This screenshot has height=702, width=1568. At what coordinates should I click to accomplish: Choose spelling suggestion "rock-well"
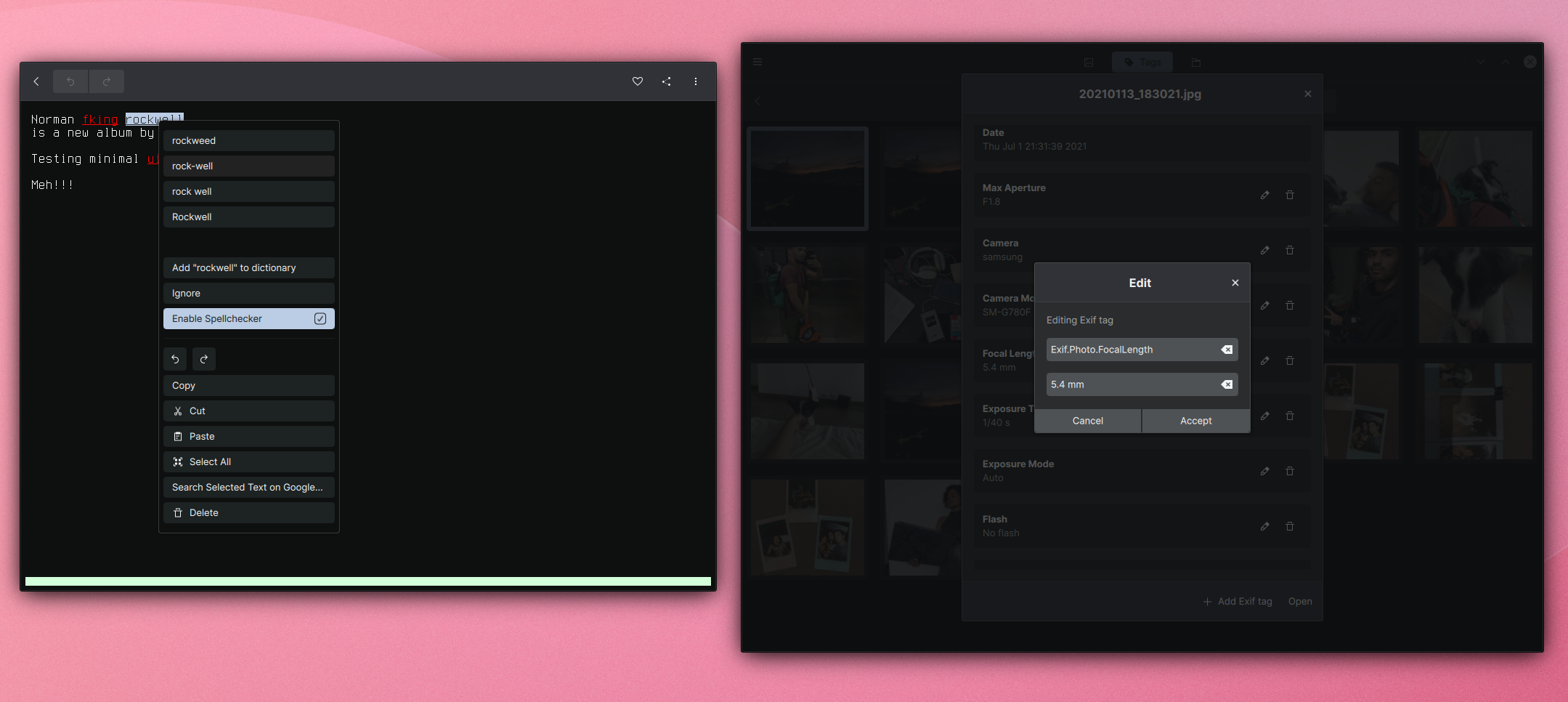point(249,166)
